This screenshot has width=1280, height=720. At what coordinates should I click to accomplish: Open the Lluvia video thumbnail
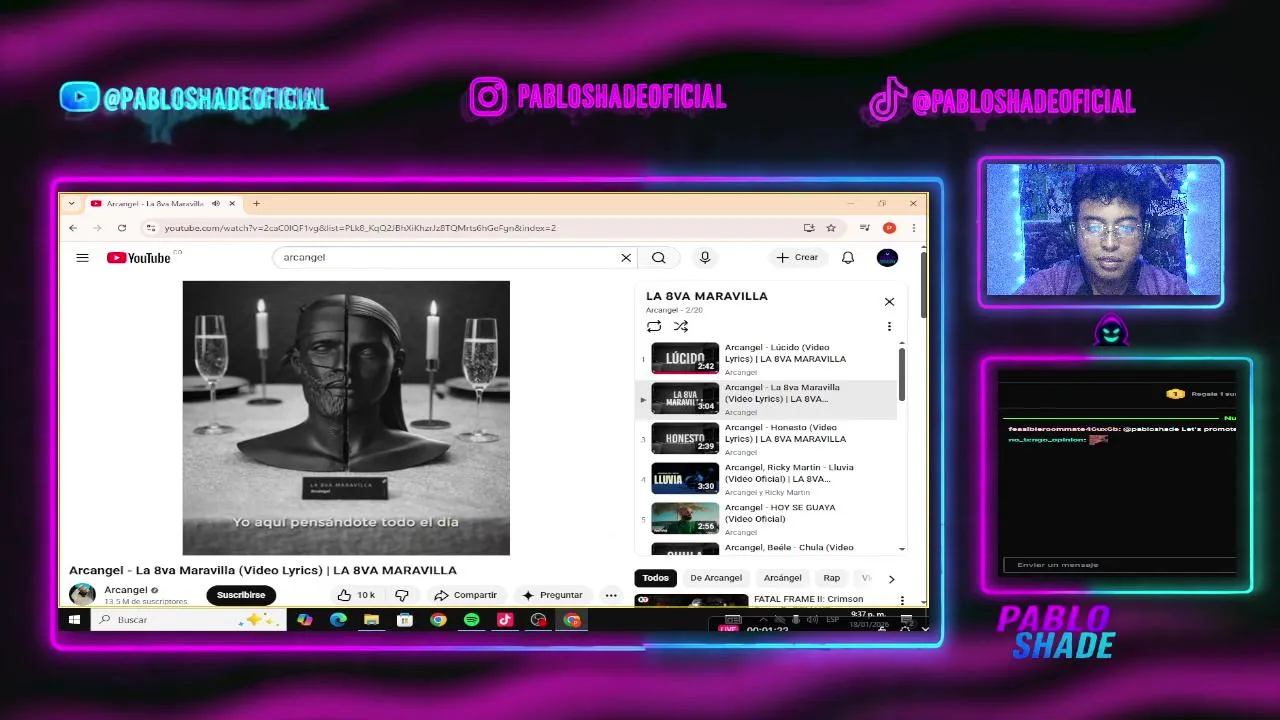pos(685,478)
